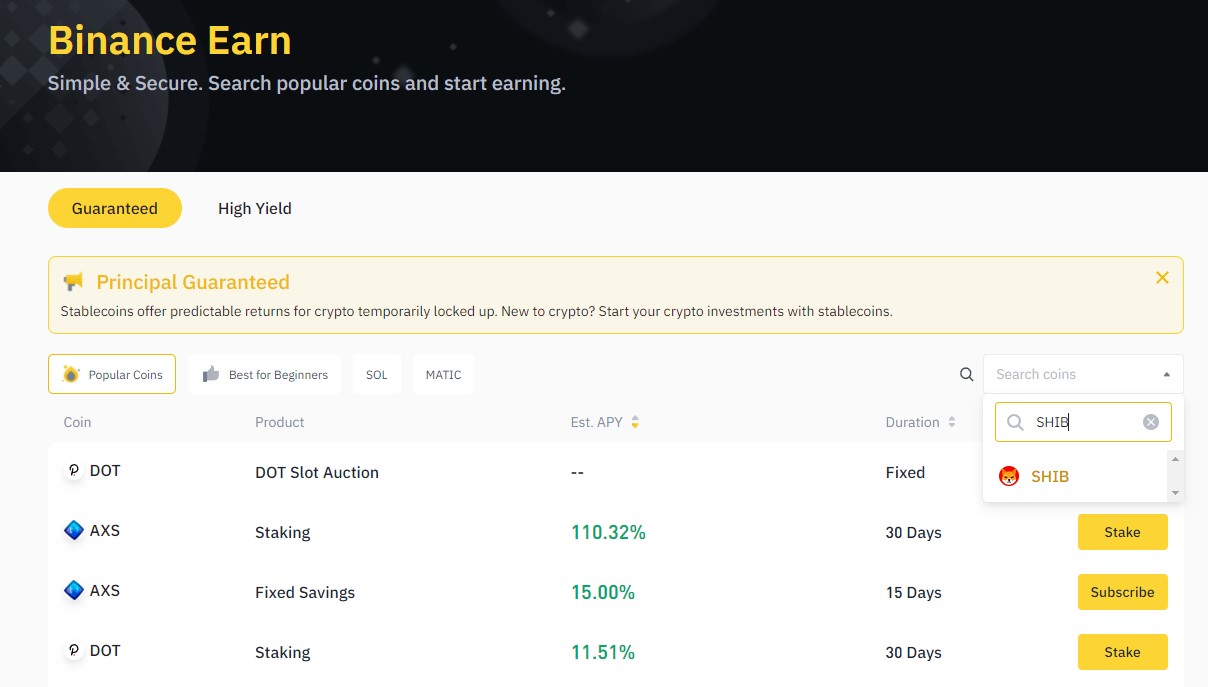This screenshot has height=687, width=1208.
Task: Click the Binance Earn heading
Action: pyautogui.click(x=170, y=40)
